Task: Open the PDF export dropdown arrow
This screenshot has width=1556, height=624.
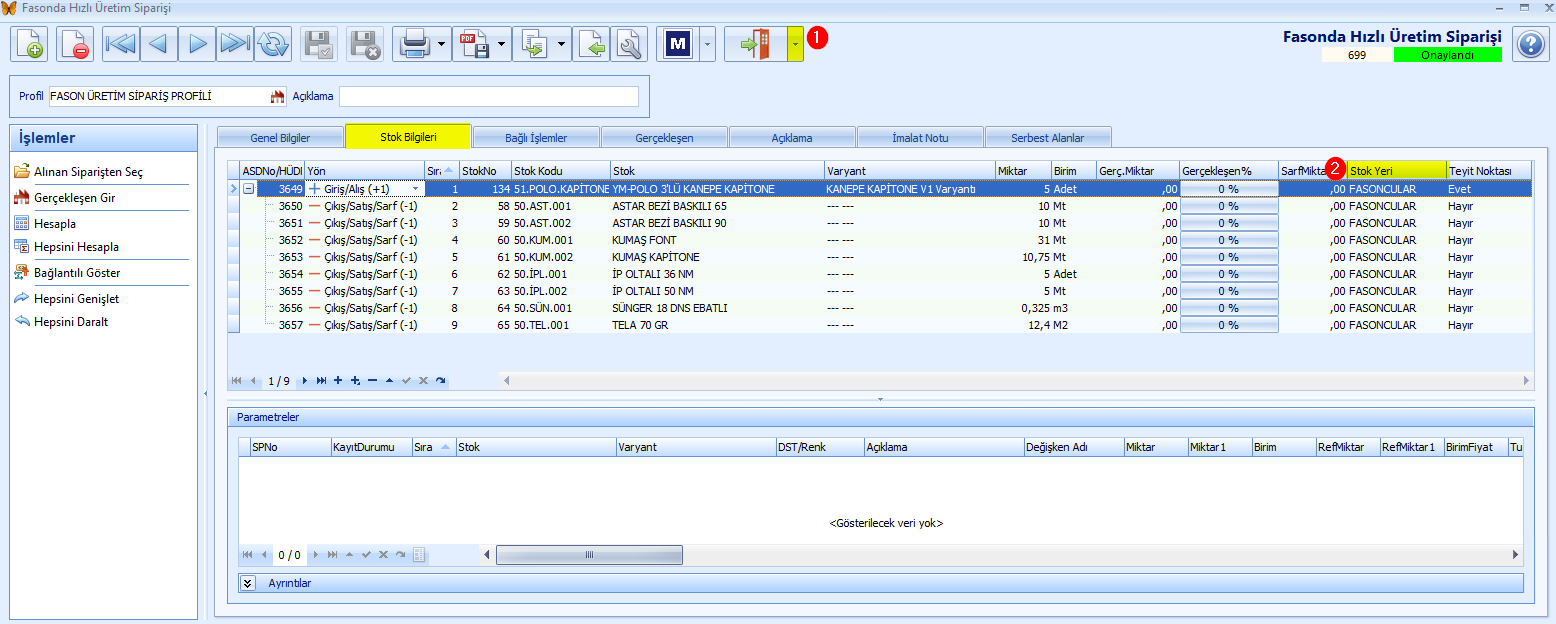Action: [x=502, y=44]
